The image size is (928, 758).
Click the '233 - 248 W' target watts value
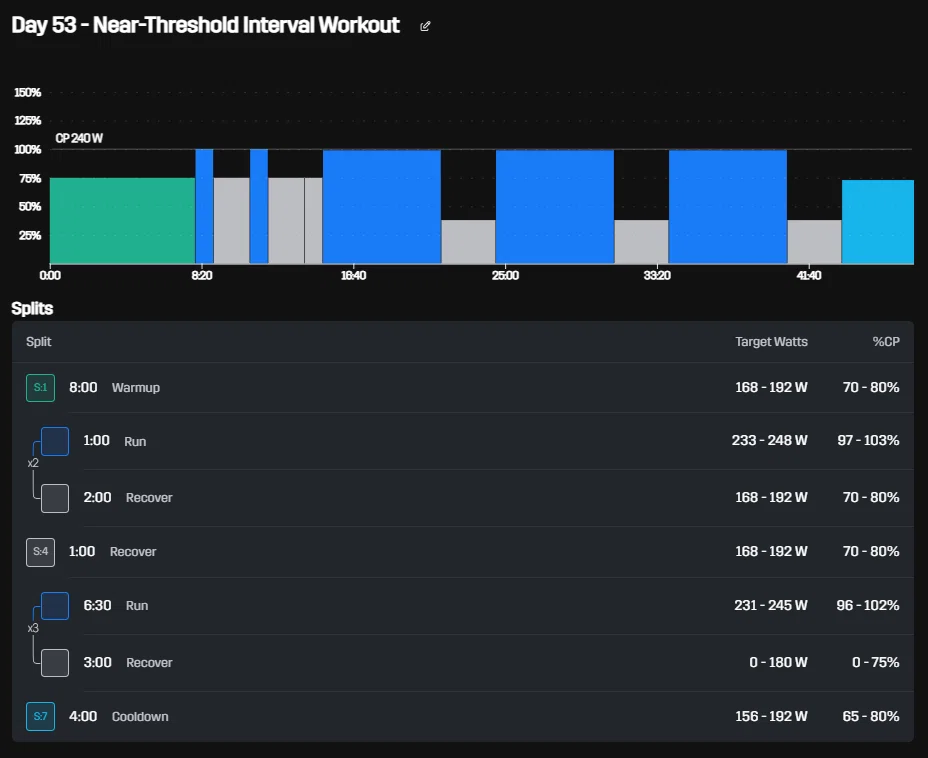(769, 440)
